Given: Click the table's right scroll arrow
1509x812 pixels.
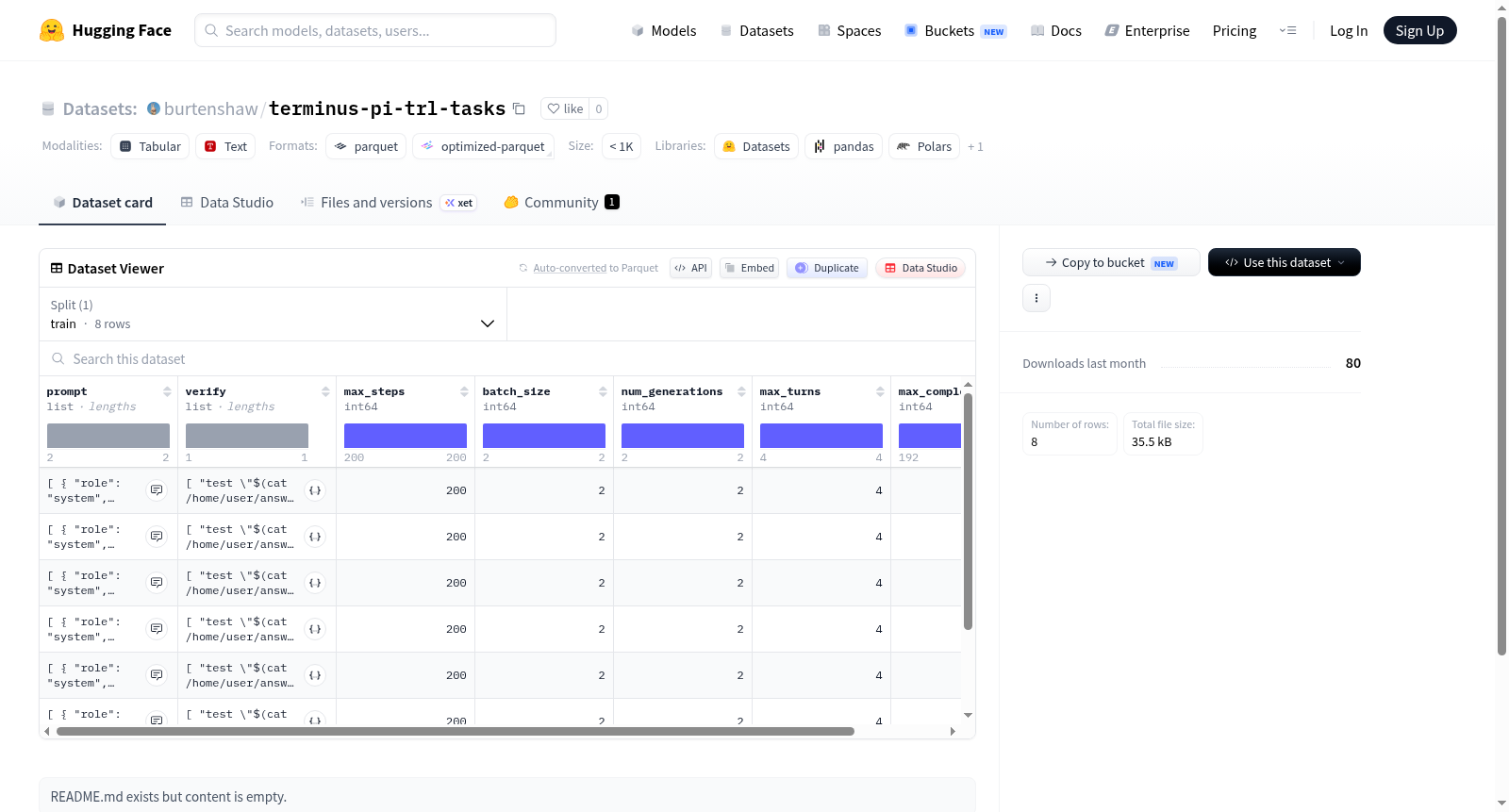Looking at the screenshot, I should coord(953,731).
